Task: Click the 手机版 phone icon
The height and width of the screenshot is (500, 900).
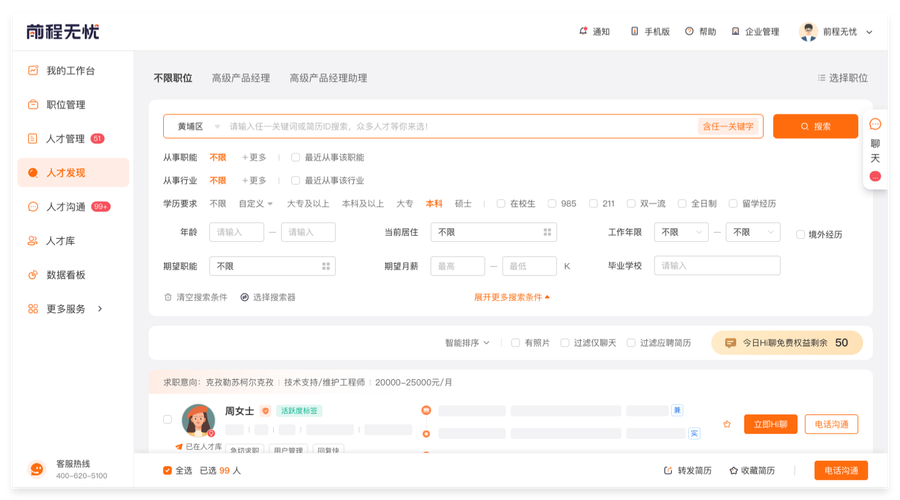Action: click(x=634, y=31)
